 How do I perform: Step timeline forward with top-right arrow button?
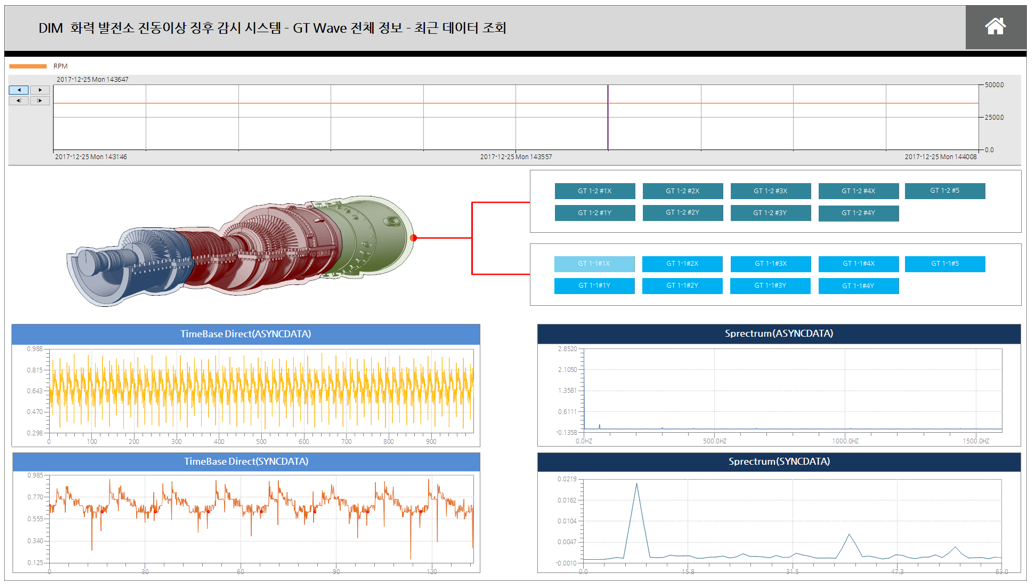[40, 90]
